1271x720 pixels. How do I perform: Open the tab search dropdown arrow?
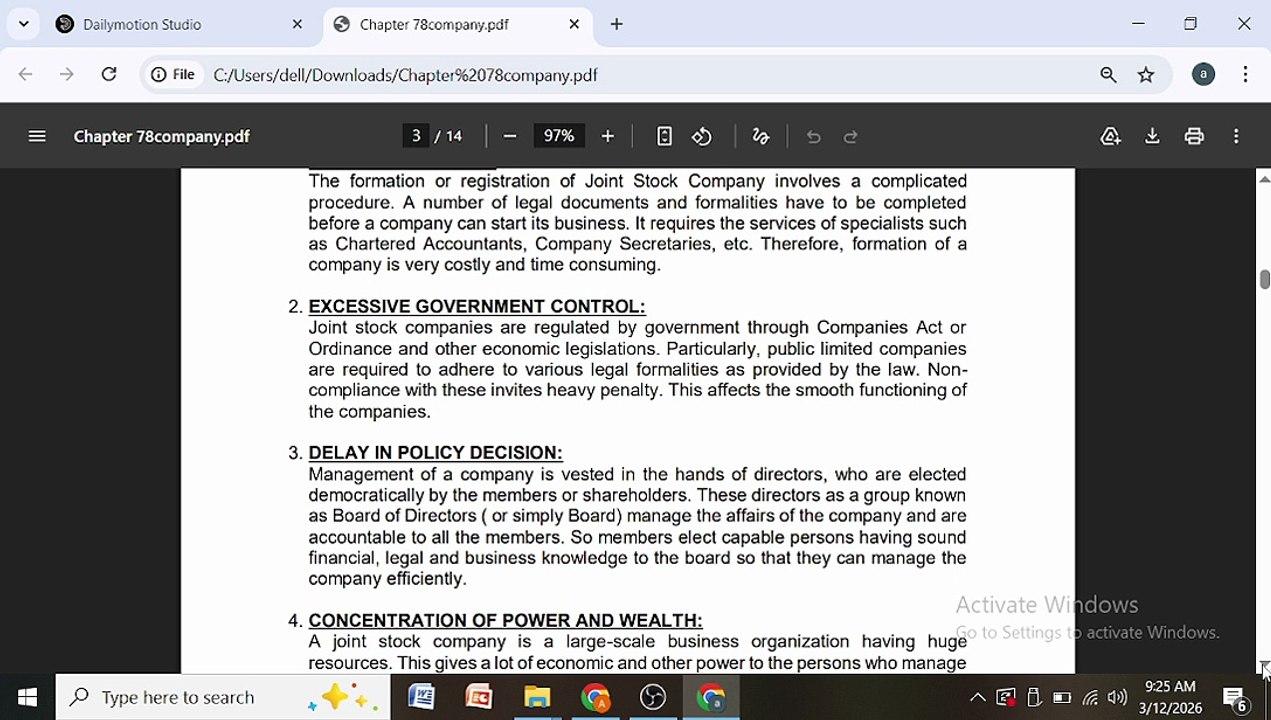(x=23, y=24)
